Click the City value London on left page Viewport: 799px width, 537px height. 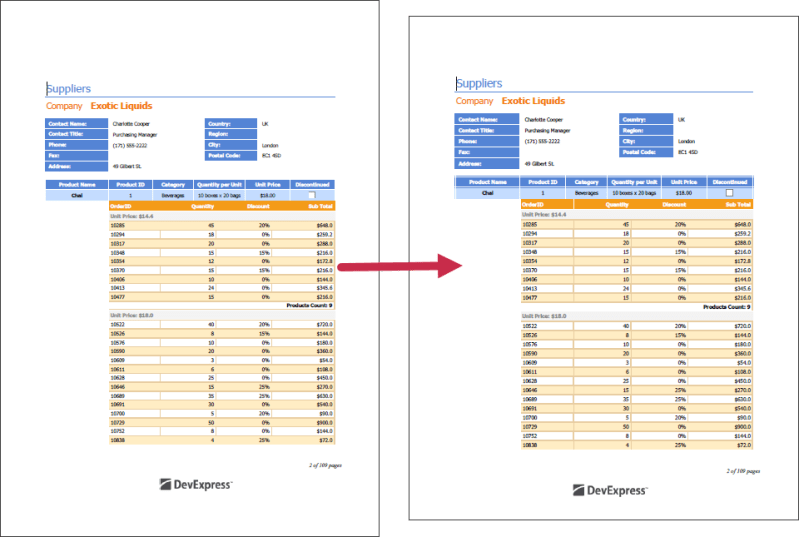(x=270, y=146)
